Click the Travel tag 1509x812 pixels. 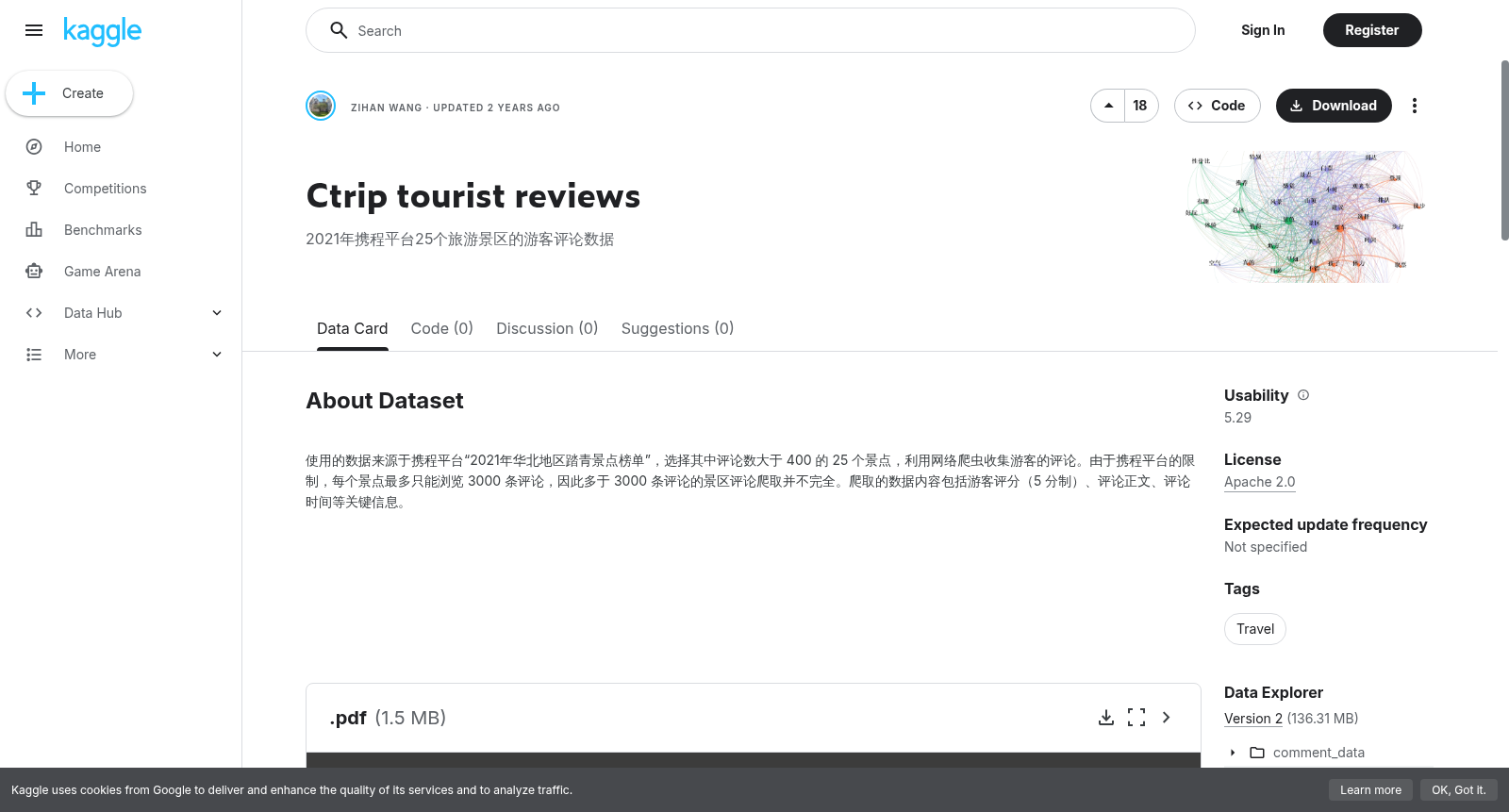[1255, 629]
